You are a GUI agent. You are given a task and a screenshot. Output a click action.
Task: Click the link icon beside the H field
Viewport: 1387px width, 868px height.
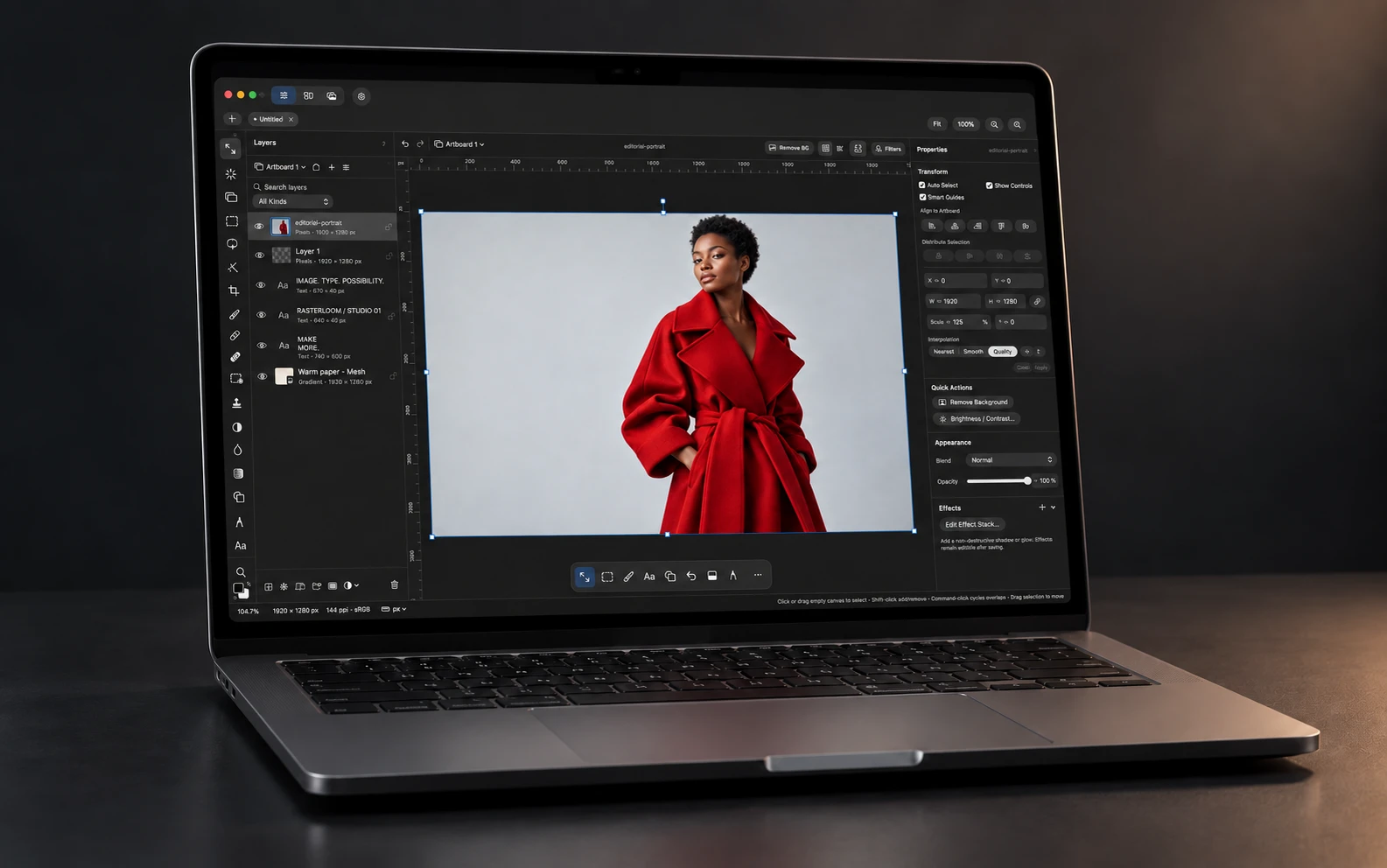[1037, 302]
